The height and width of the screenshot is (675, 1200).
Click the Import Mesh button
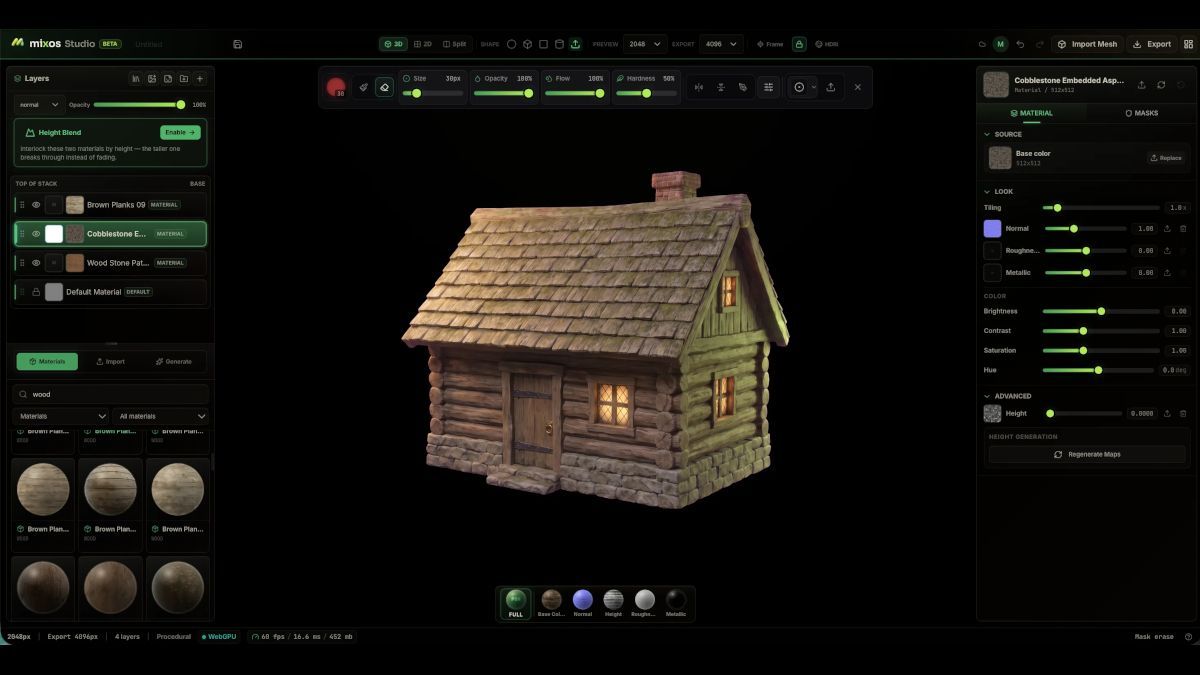coord(1087,44)
